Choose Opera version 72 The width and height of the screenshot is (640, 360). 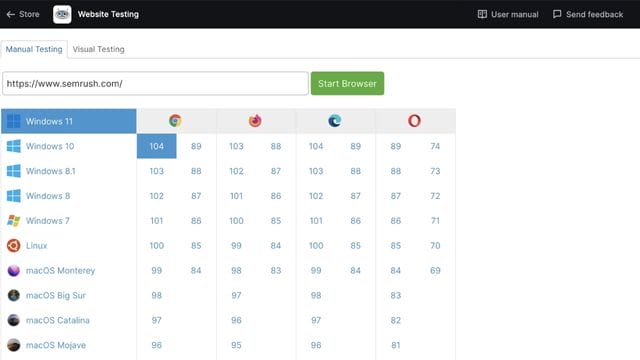[x=435, y=196]
